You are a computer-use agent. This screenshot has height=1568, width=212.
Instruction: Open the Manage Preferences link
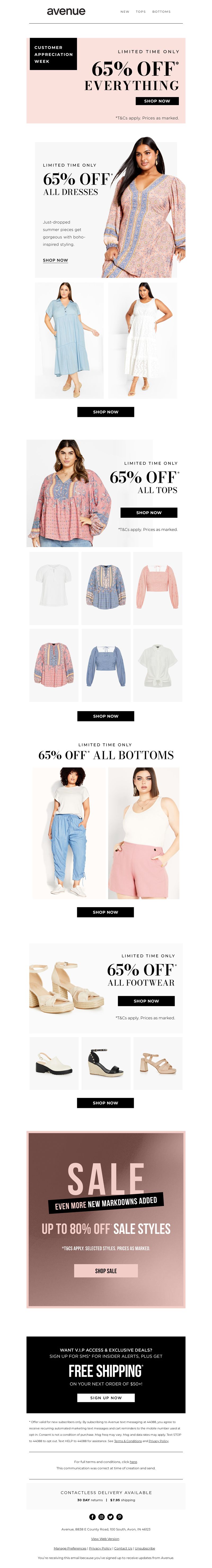[x=70, y=1548]
